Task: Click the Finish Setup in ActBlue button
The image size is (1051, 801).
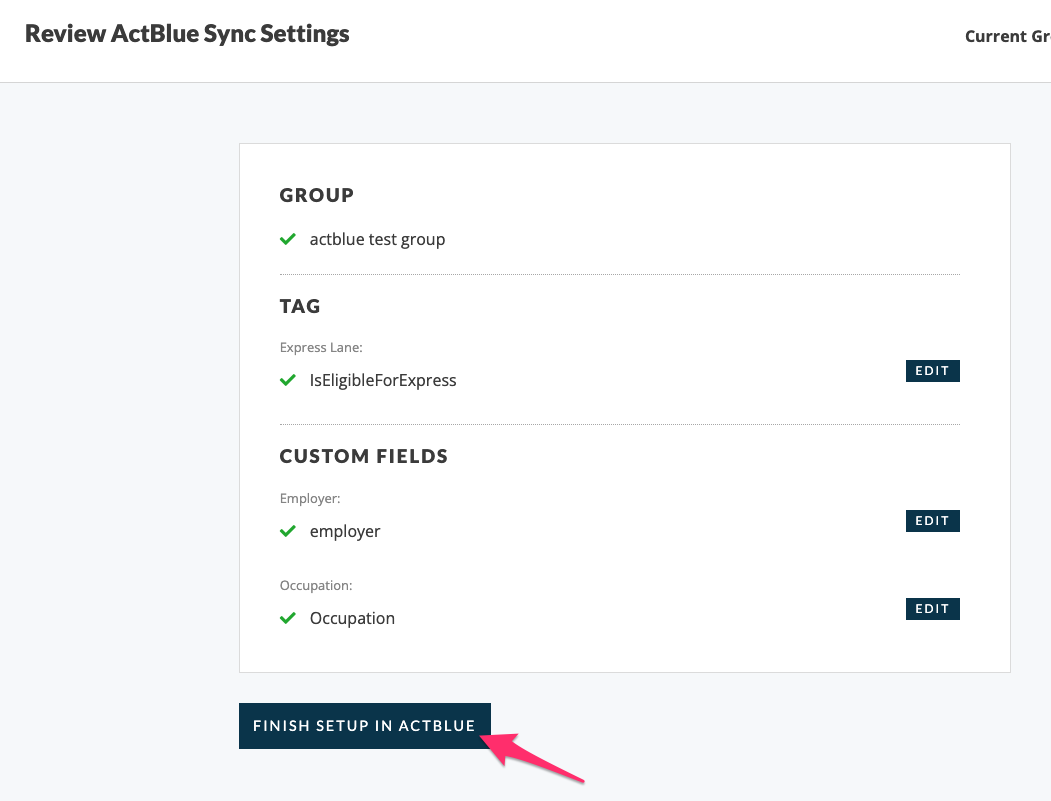Action: (x=365, y=726)
